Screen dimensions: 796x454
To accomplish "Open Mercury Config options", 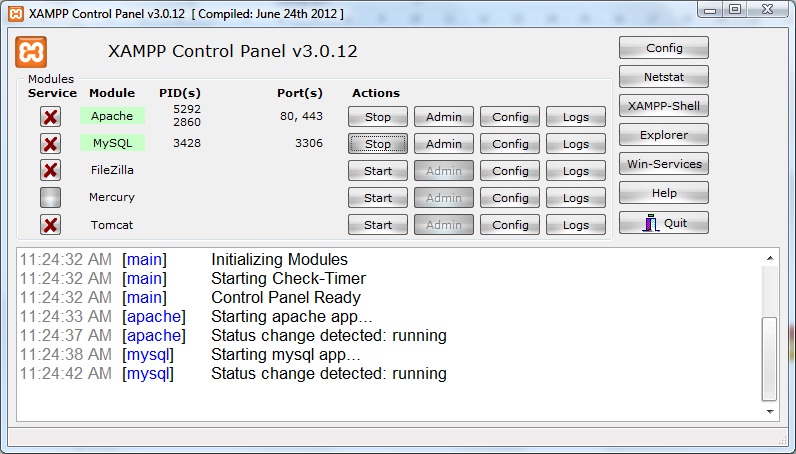I will 510,198.
